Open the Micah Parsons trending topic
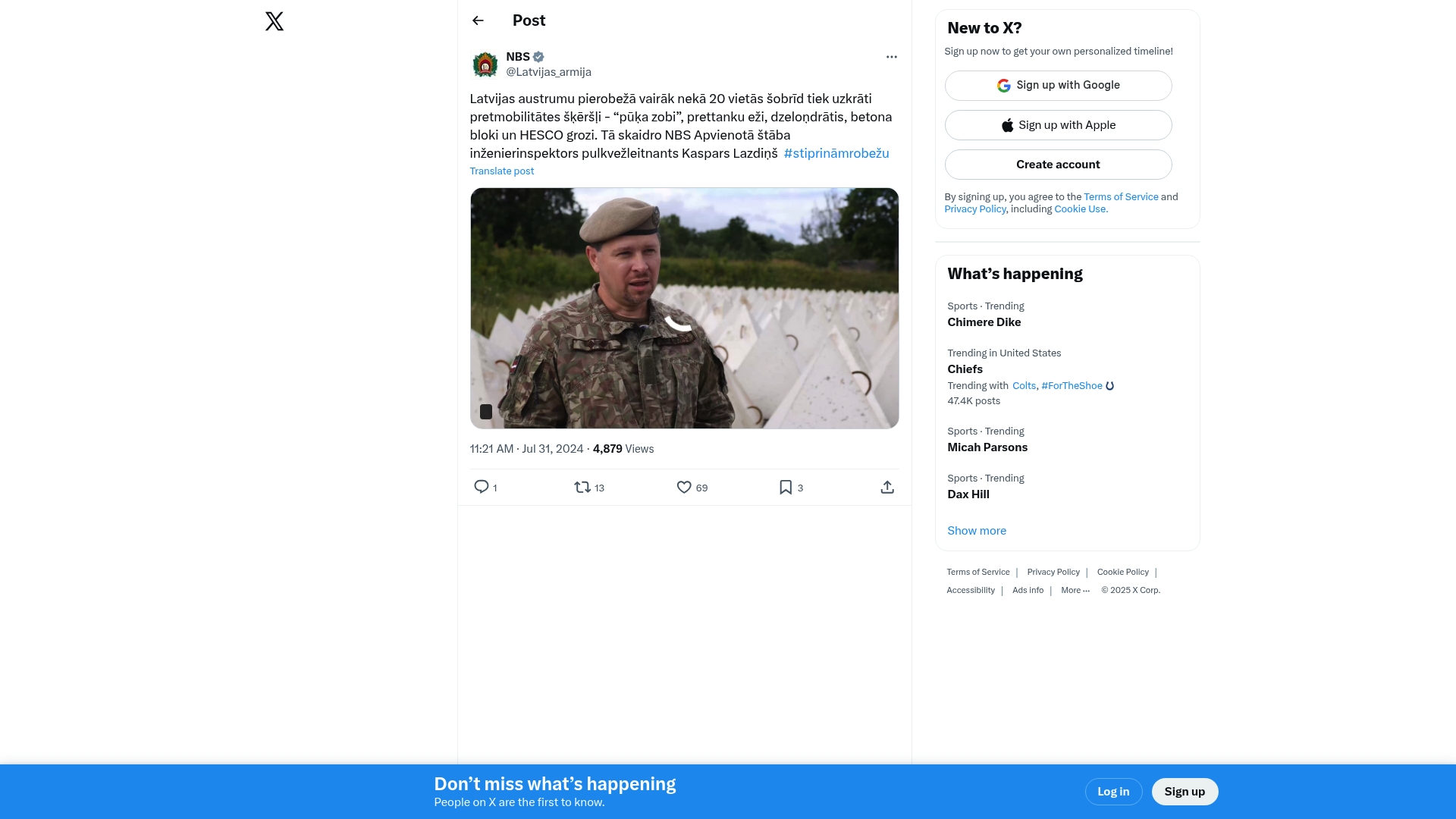The image size is (1456, 819). coord(987,447)
